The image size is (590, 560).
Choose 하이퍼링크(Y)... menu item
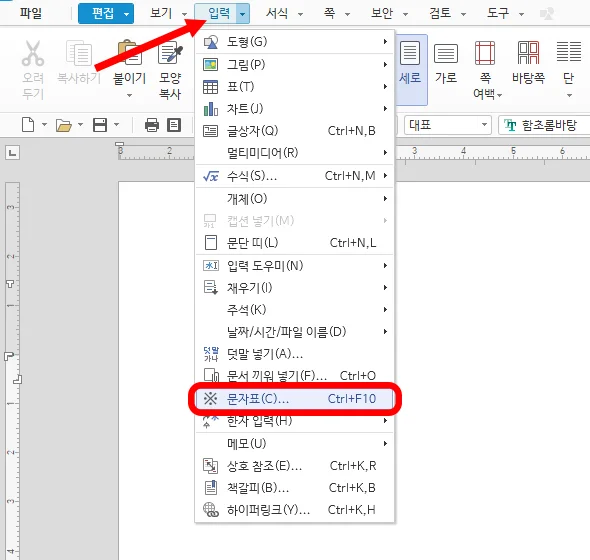tap(295, 510)
